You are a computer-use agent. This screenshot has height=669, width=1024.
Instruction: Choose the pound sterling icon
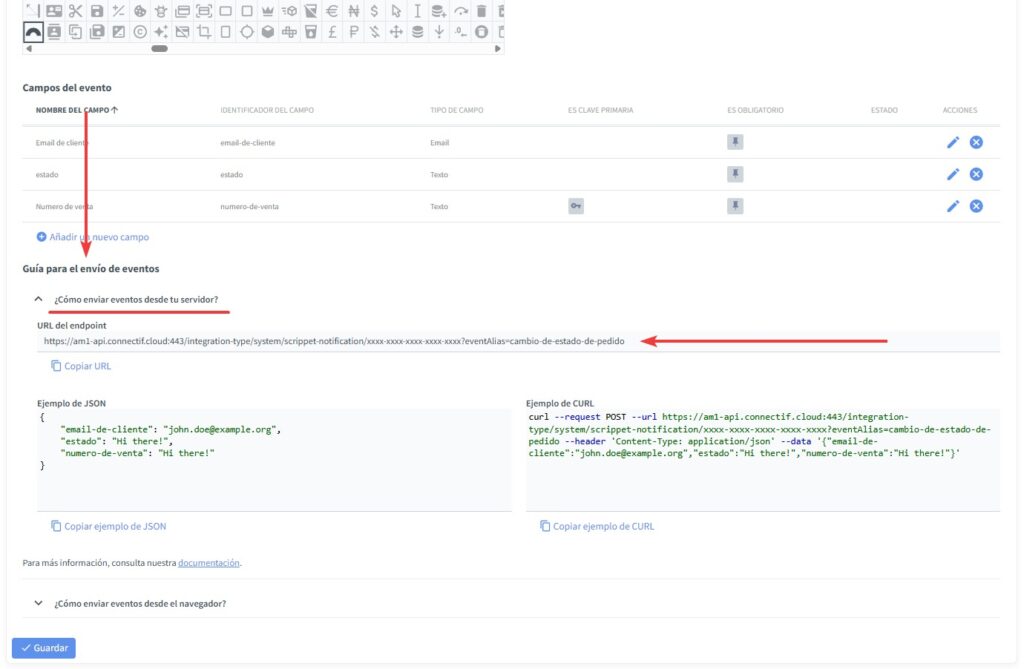tap(332, 32)
